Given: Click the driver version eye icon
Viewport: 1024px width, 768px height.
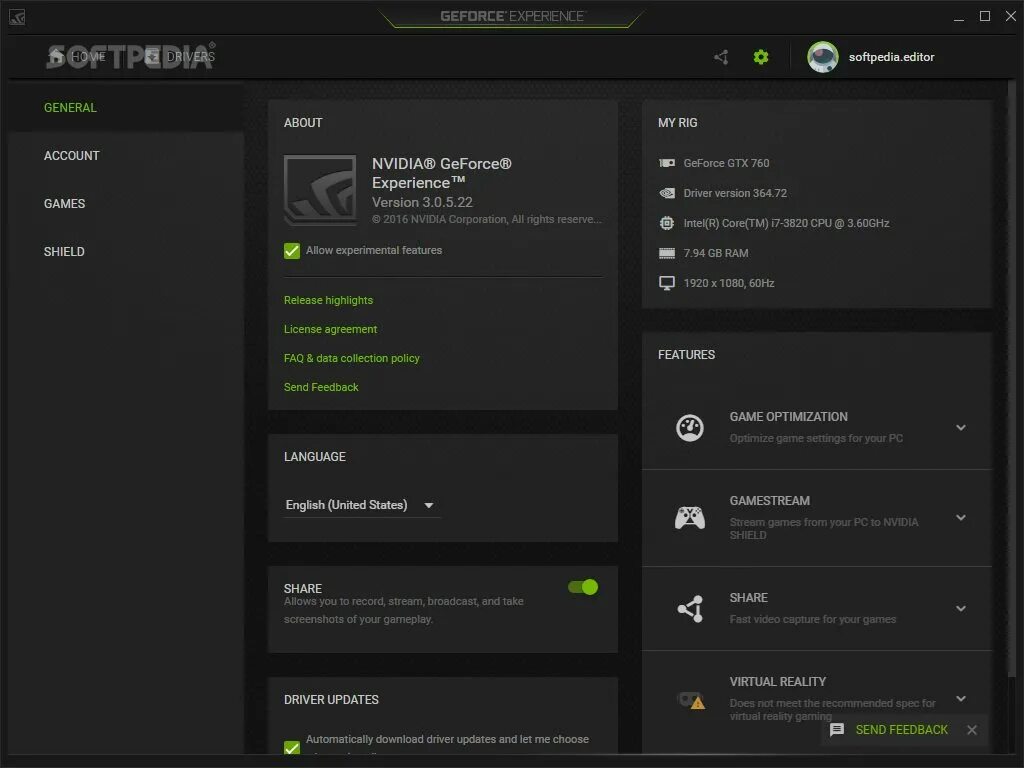Looking at the screenshot, I should (667, 193).
